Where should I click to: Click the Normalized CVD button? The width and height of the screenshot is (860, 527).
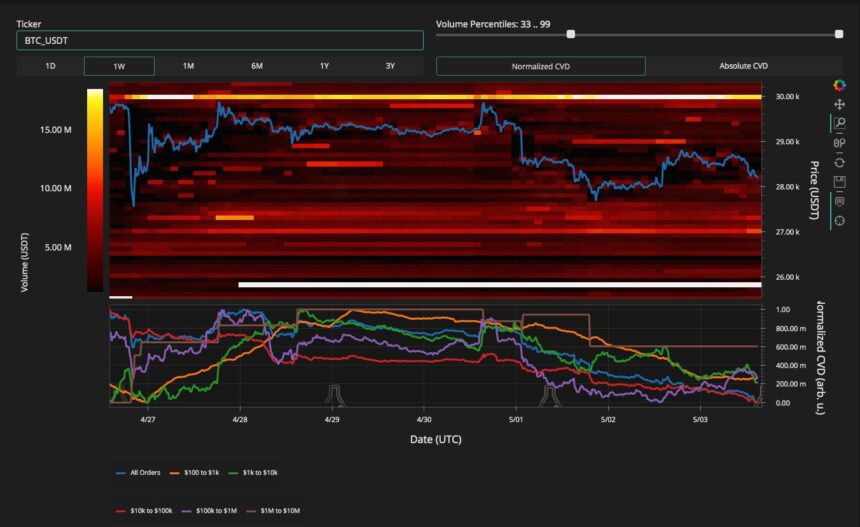(x=540, y=66)
